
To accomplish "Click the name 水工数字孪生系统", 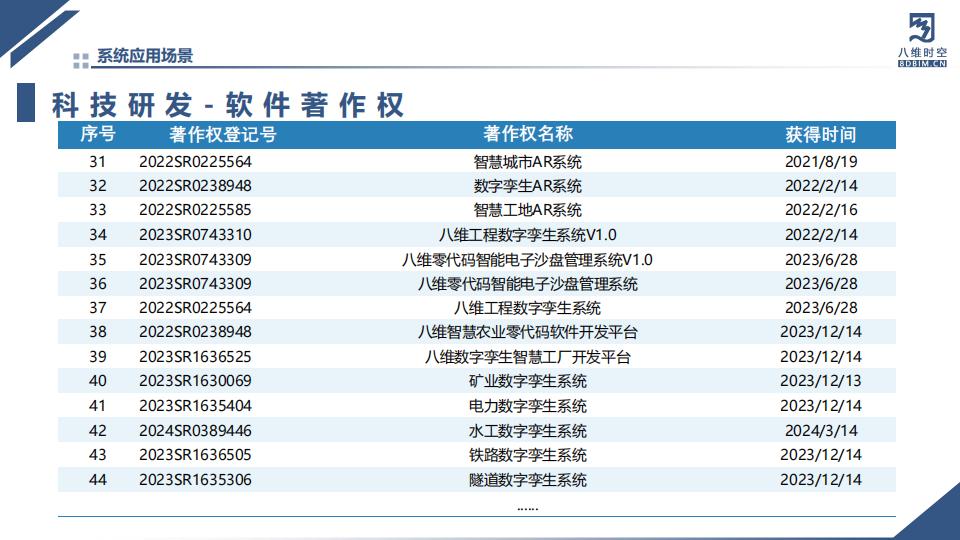I will tap(528, 430).
